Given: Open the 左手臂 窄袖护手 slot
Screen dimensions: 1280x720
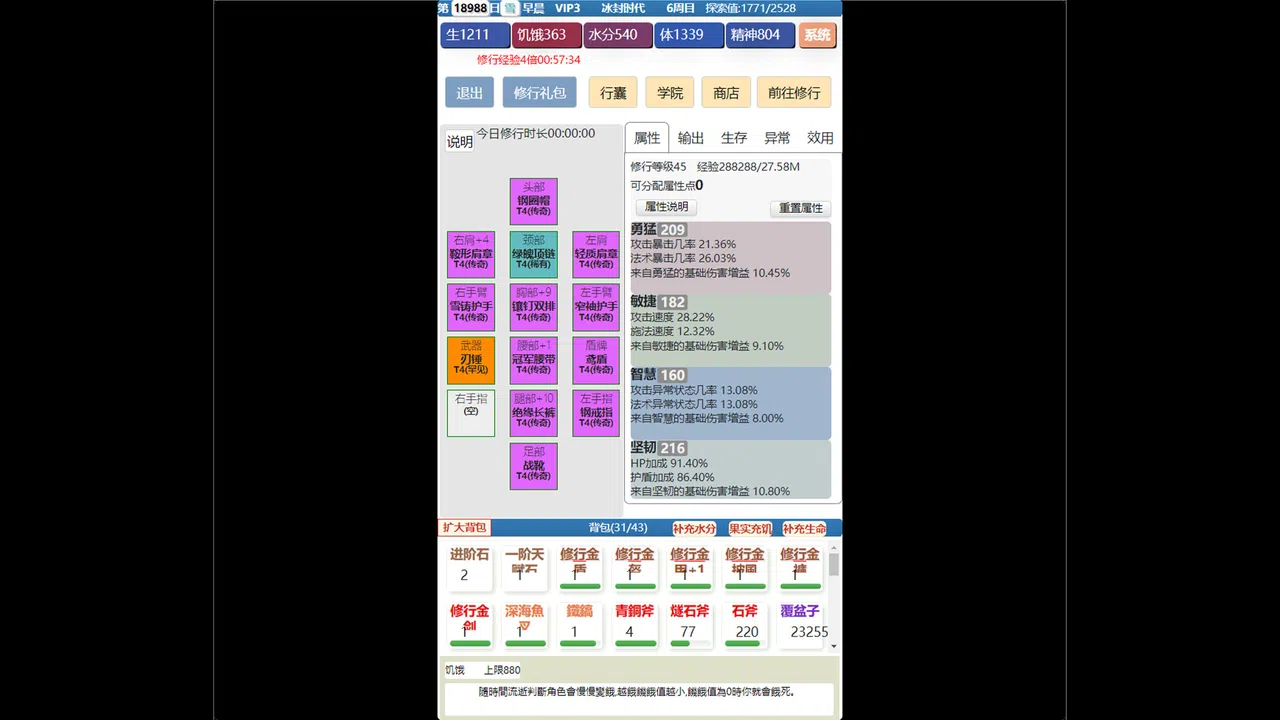Looking at the screenshot, I should click(x=596, y=307).
